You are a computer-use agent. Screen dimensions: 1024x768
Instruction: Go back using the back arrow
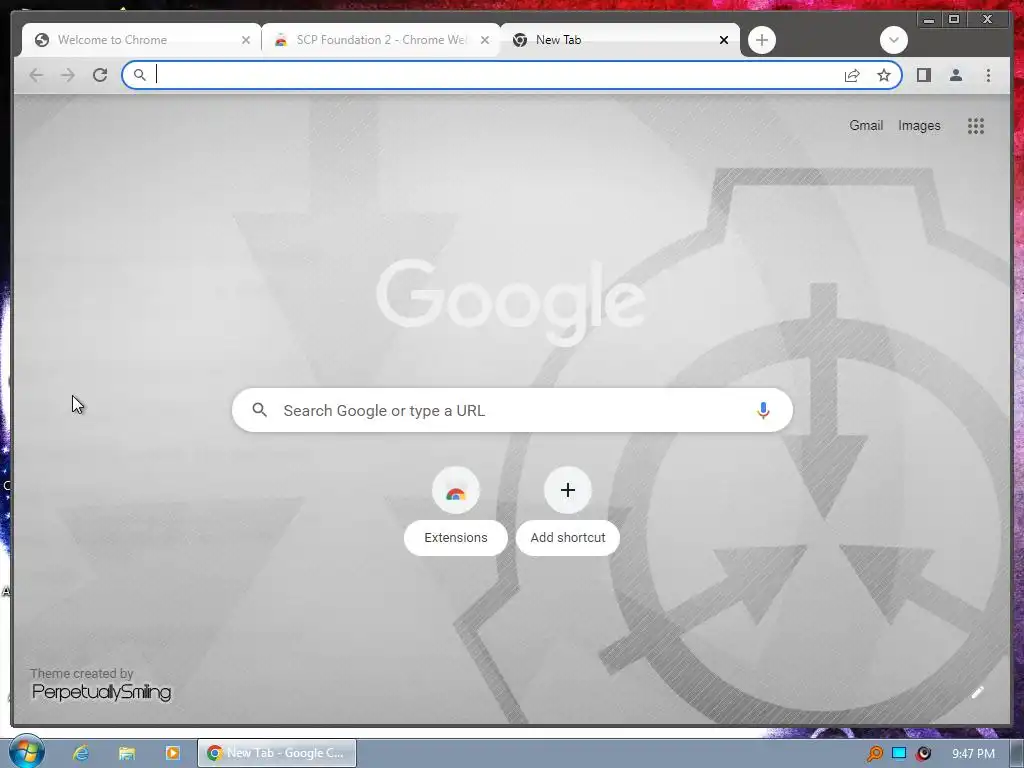click(37, 75)
